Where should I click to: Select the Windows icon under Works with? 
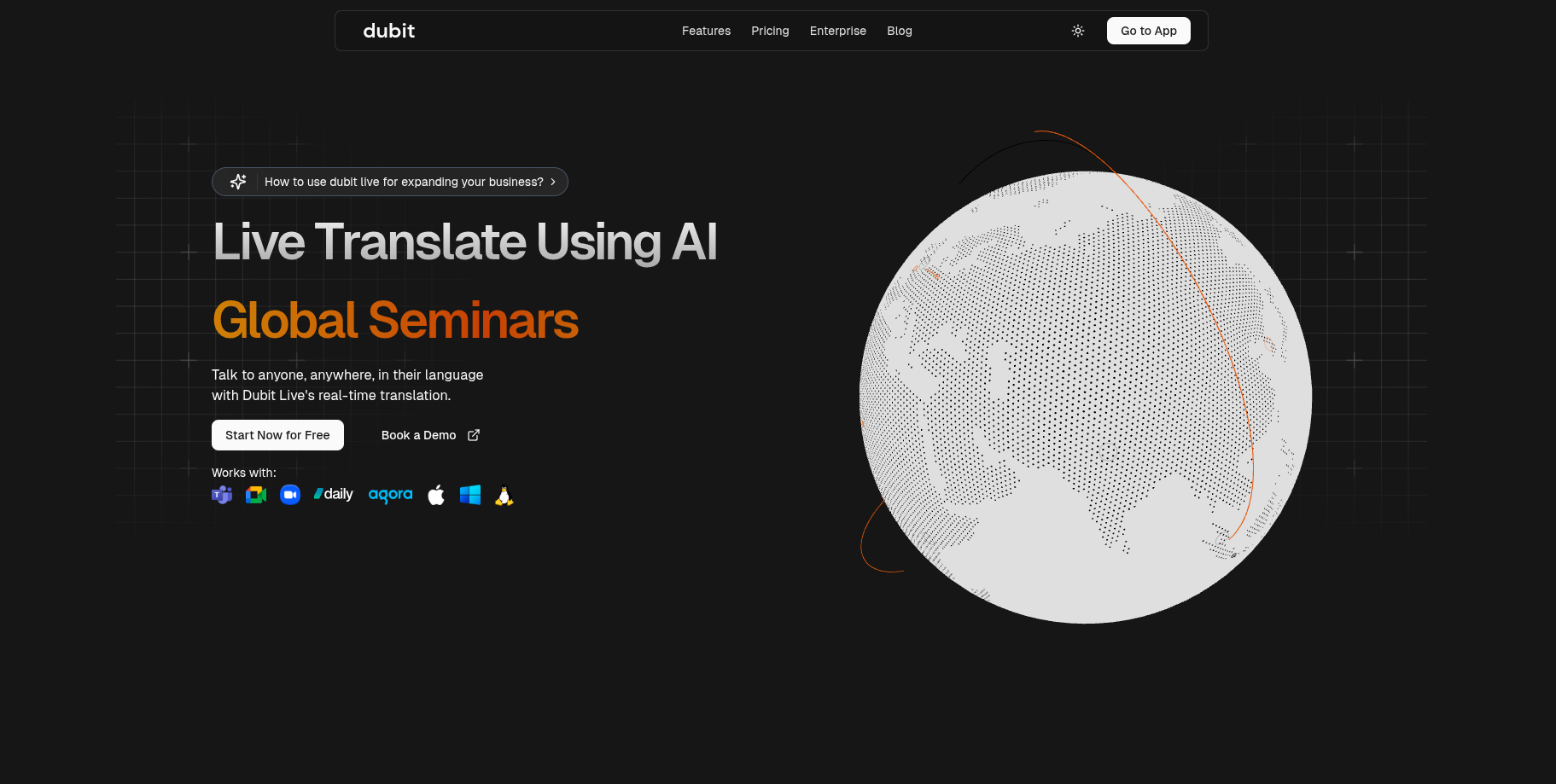[470, 495]
